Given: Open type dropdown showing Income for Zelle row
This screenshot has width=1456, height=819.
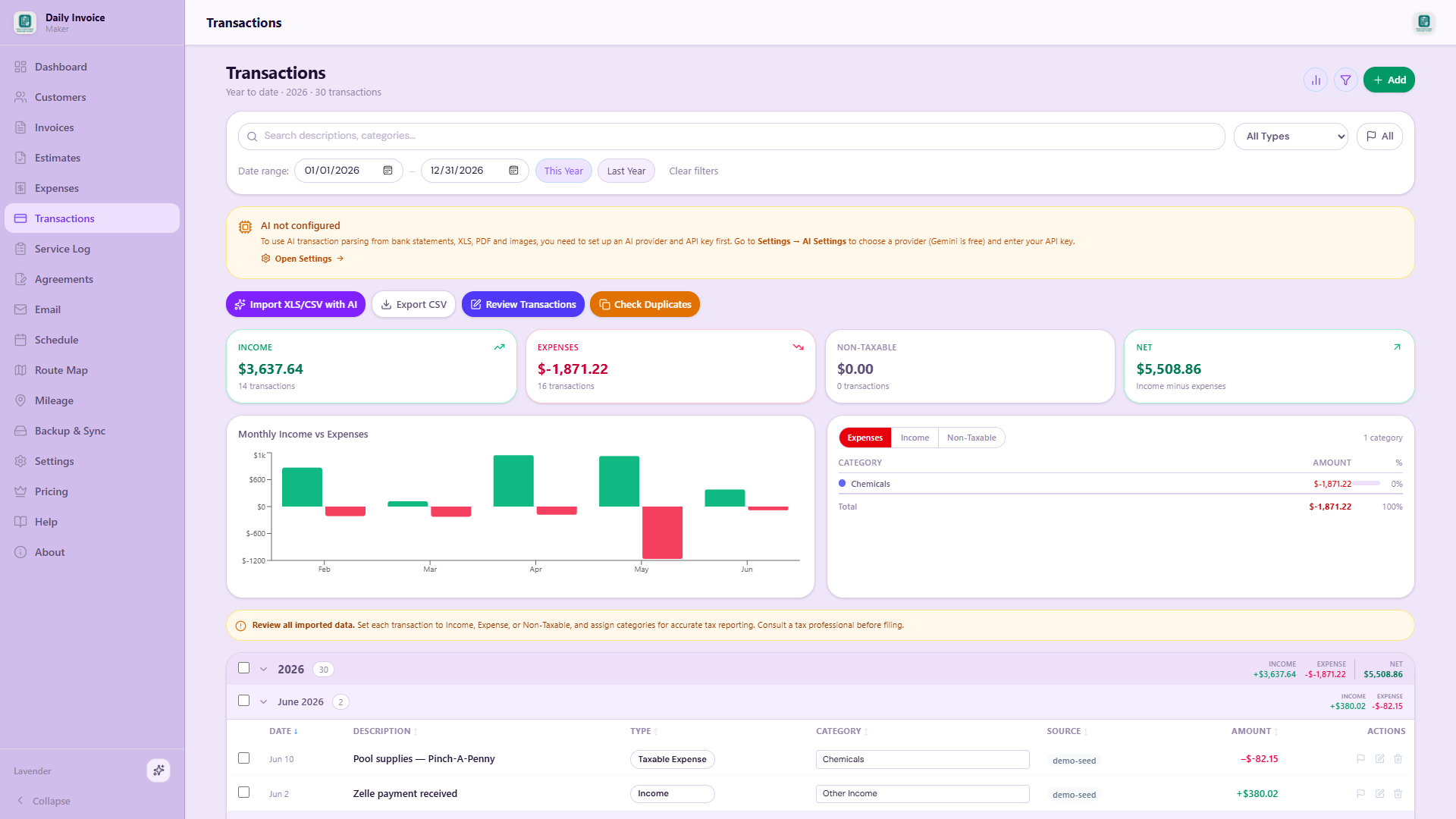Looking at the screenshot, I should 672,793.
